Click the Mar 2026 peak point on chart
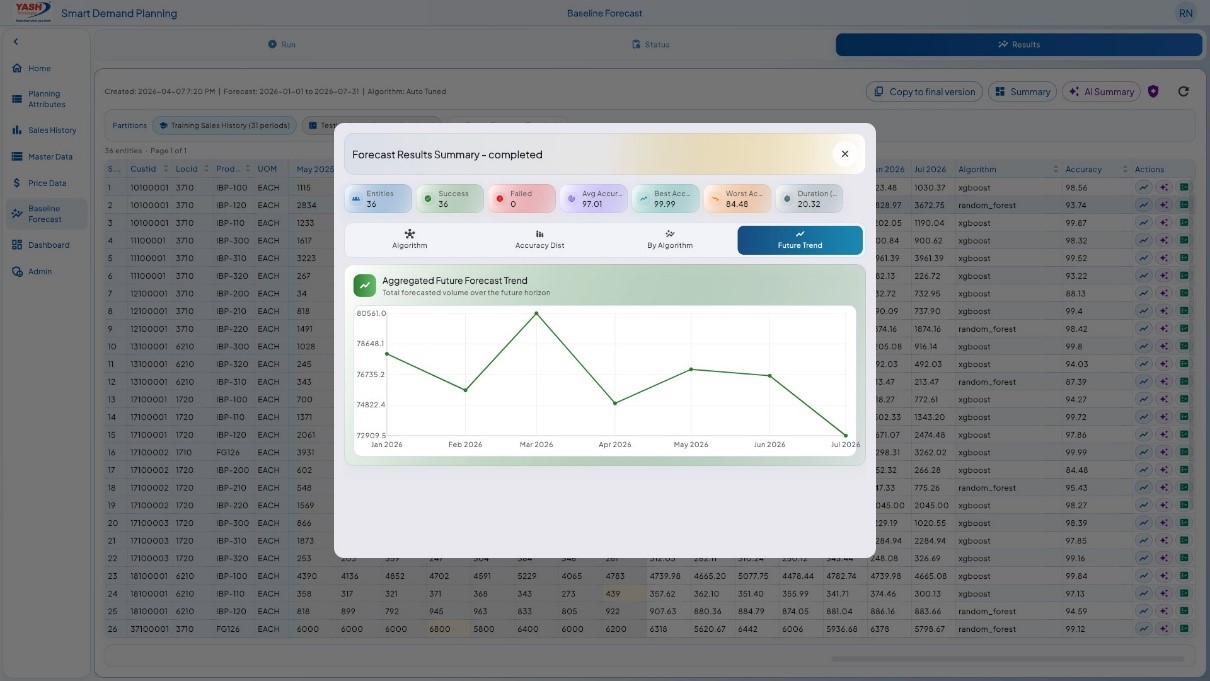Viewport: 1210px width, 681px height. coord(537,313)
